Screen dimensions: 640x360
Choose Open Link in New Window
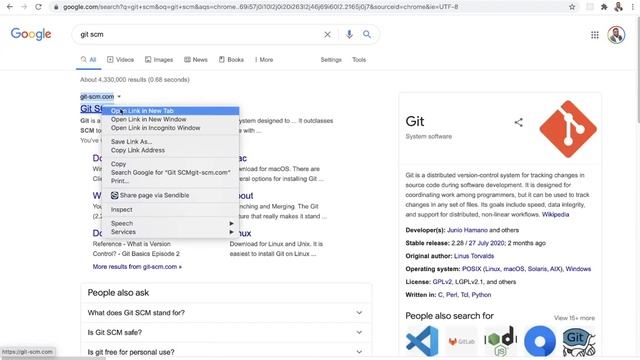click(171, 119)
